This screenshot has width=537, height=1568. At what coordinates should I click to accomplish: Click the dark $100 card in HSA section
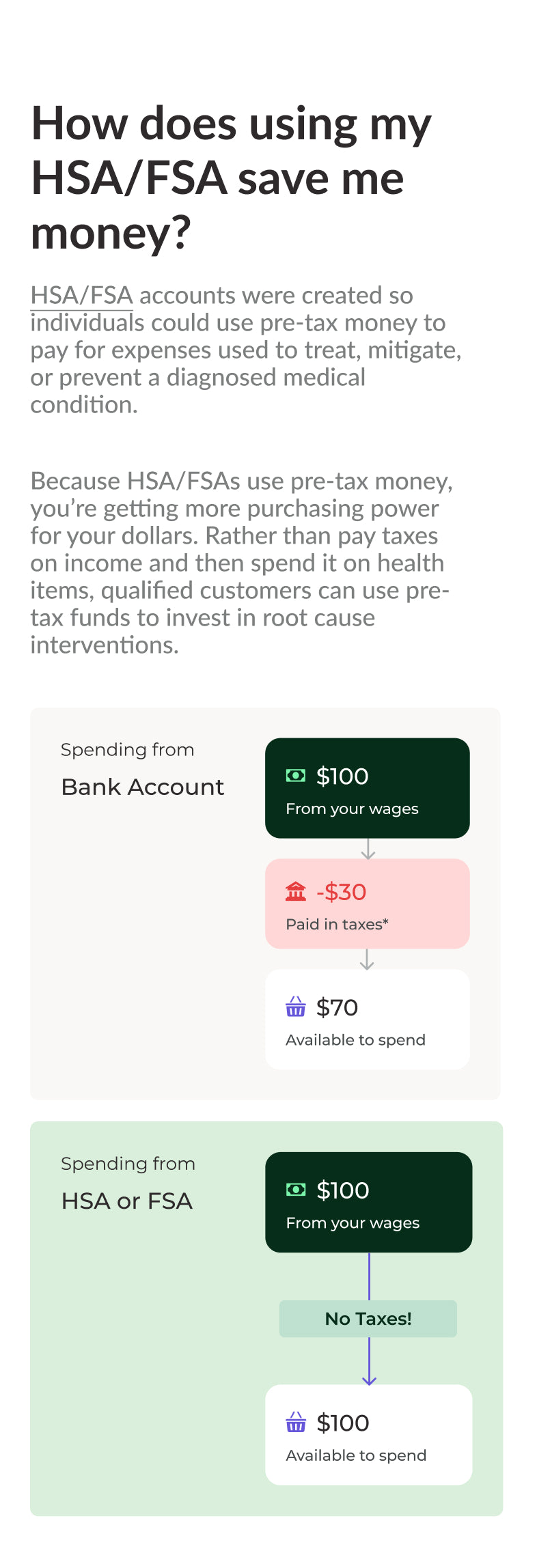[369, 1203]
